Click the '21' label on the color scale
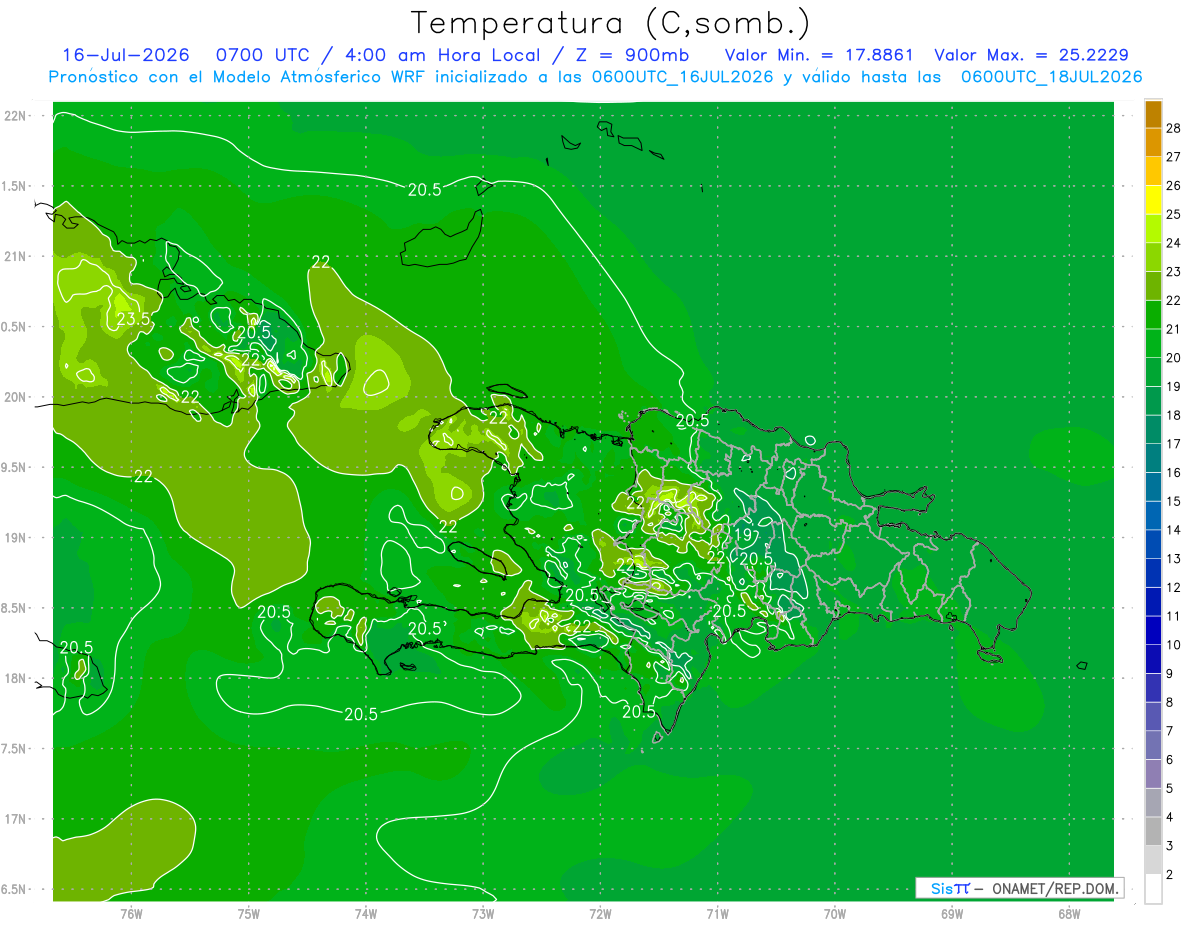Image resolution: width=1200 pixels, height=927 pixels. (1175, 329)
